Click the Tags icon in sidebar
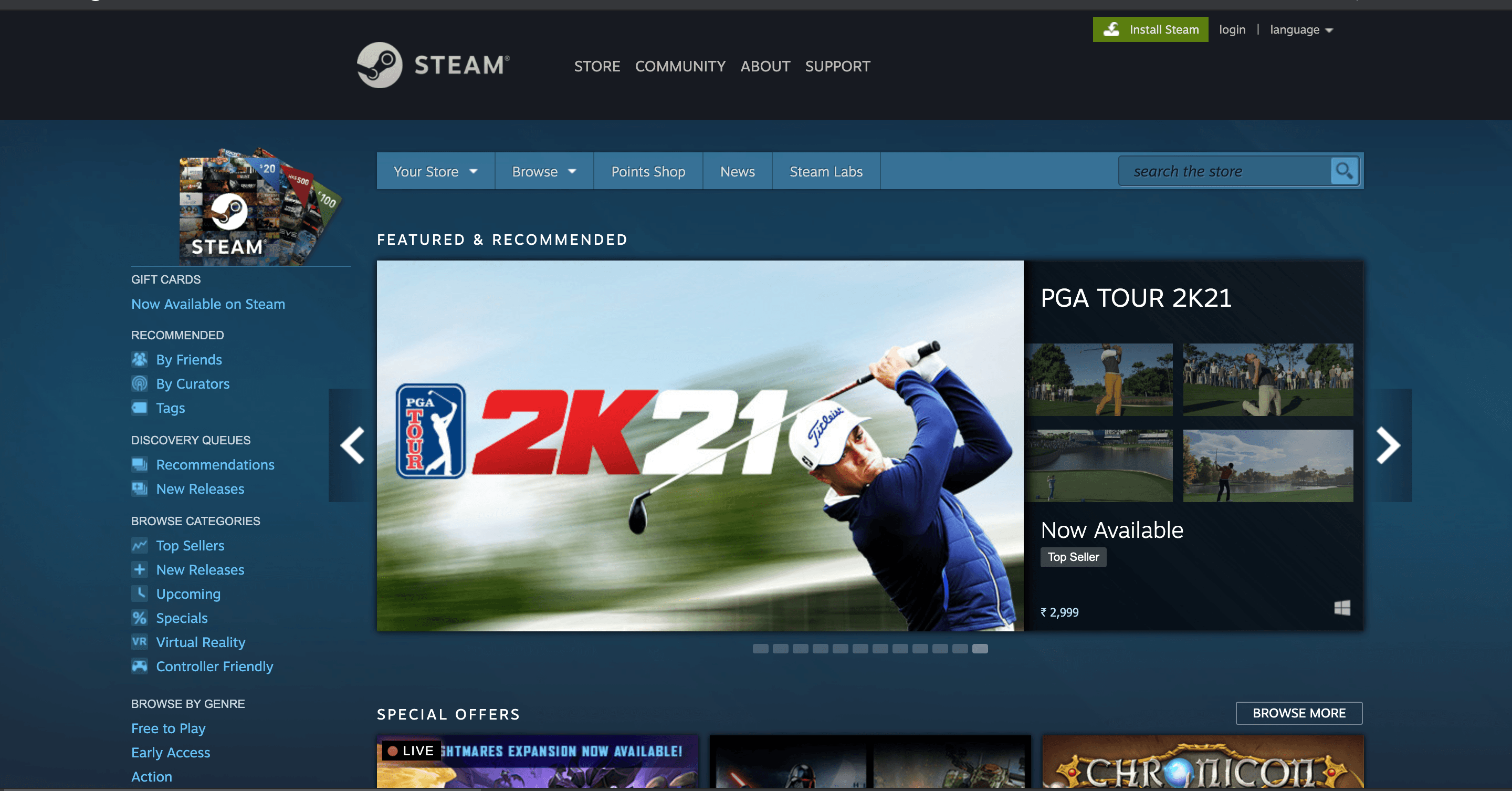The image size is (1512, 791). coord(139,407)
